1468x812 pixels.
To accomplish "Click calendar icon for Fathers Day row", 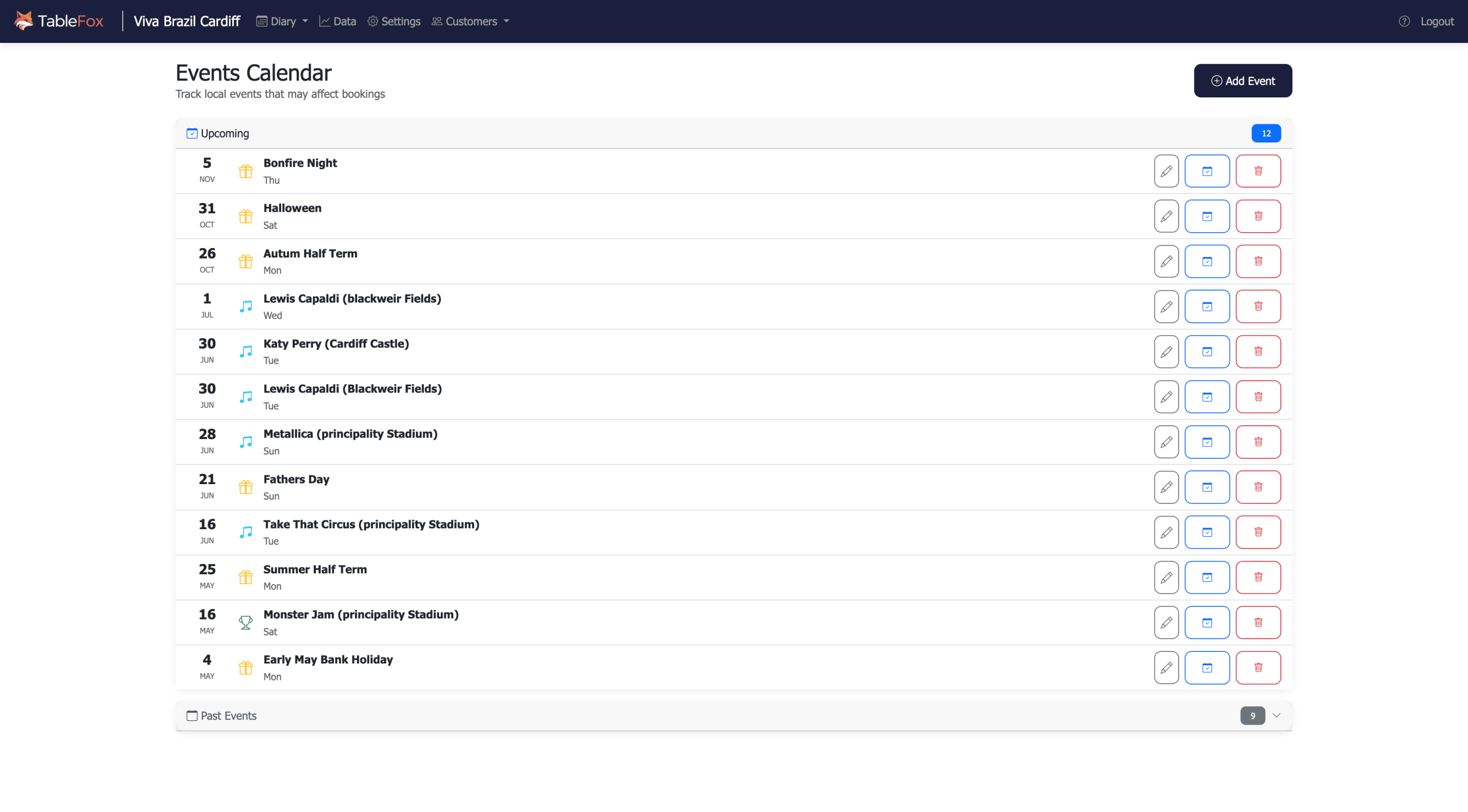I will pos(1207,487).
